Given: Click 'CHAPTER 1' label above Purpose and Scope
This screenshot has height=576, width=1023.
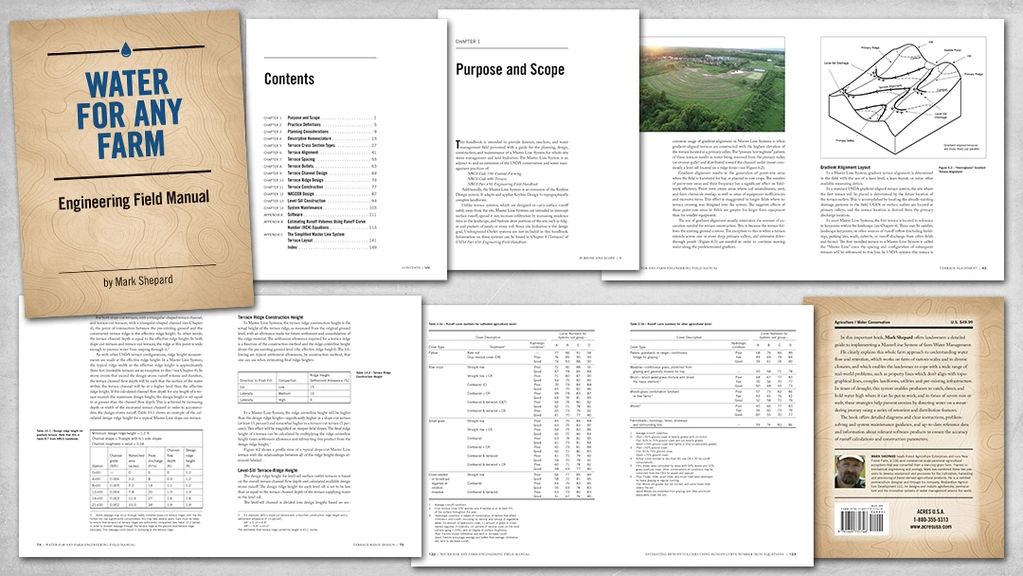Looking at the screenshot, I should point(467,41).
